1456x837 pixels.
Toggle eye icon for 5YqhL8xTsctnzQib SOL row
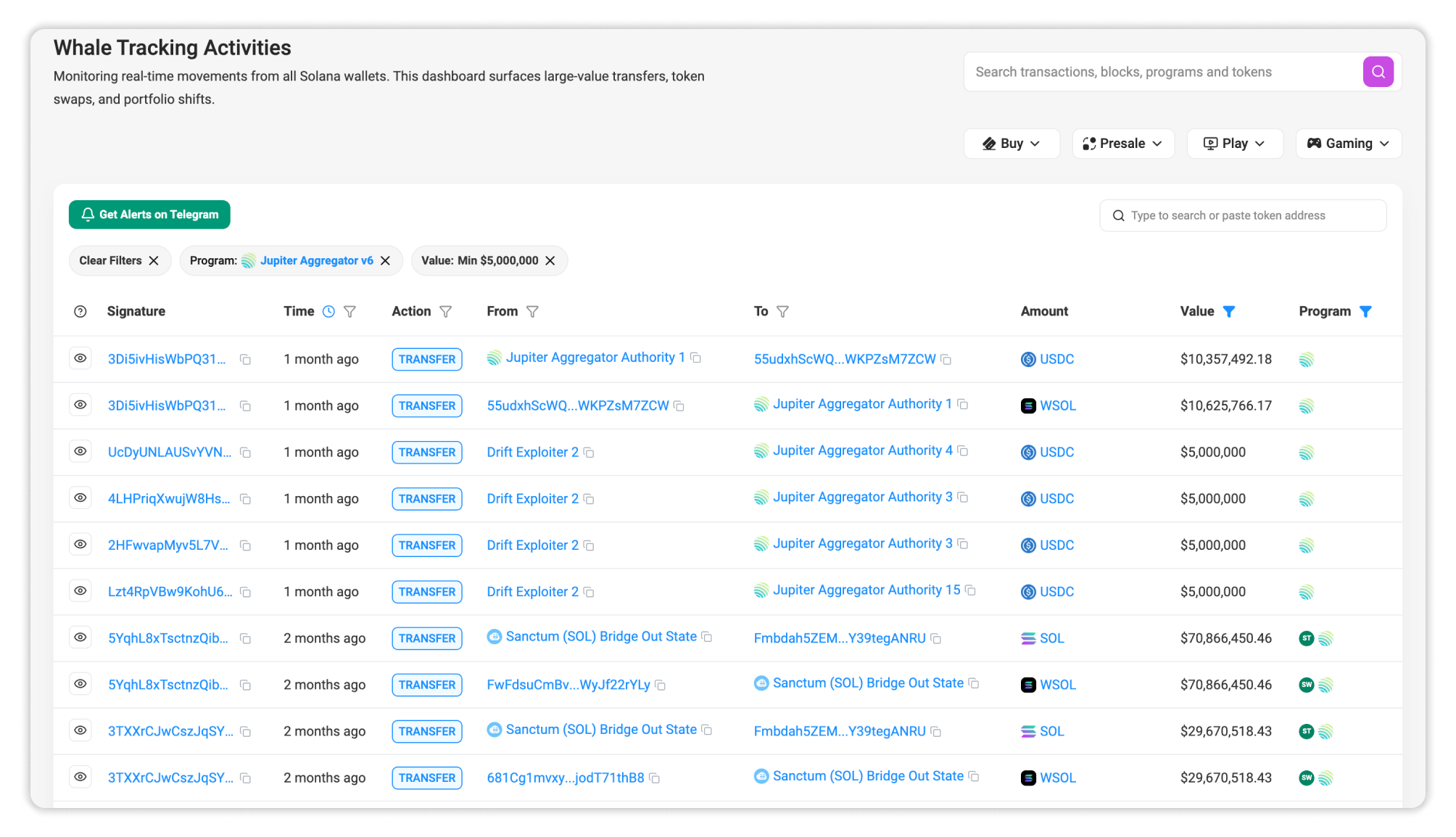[x=80, y=637]
